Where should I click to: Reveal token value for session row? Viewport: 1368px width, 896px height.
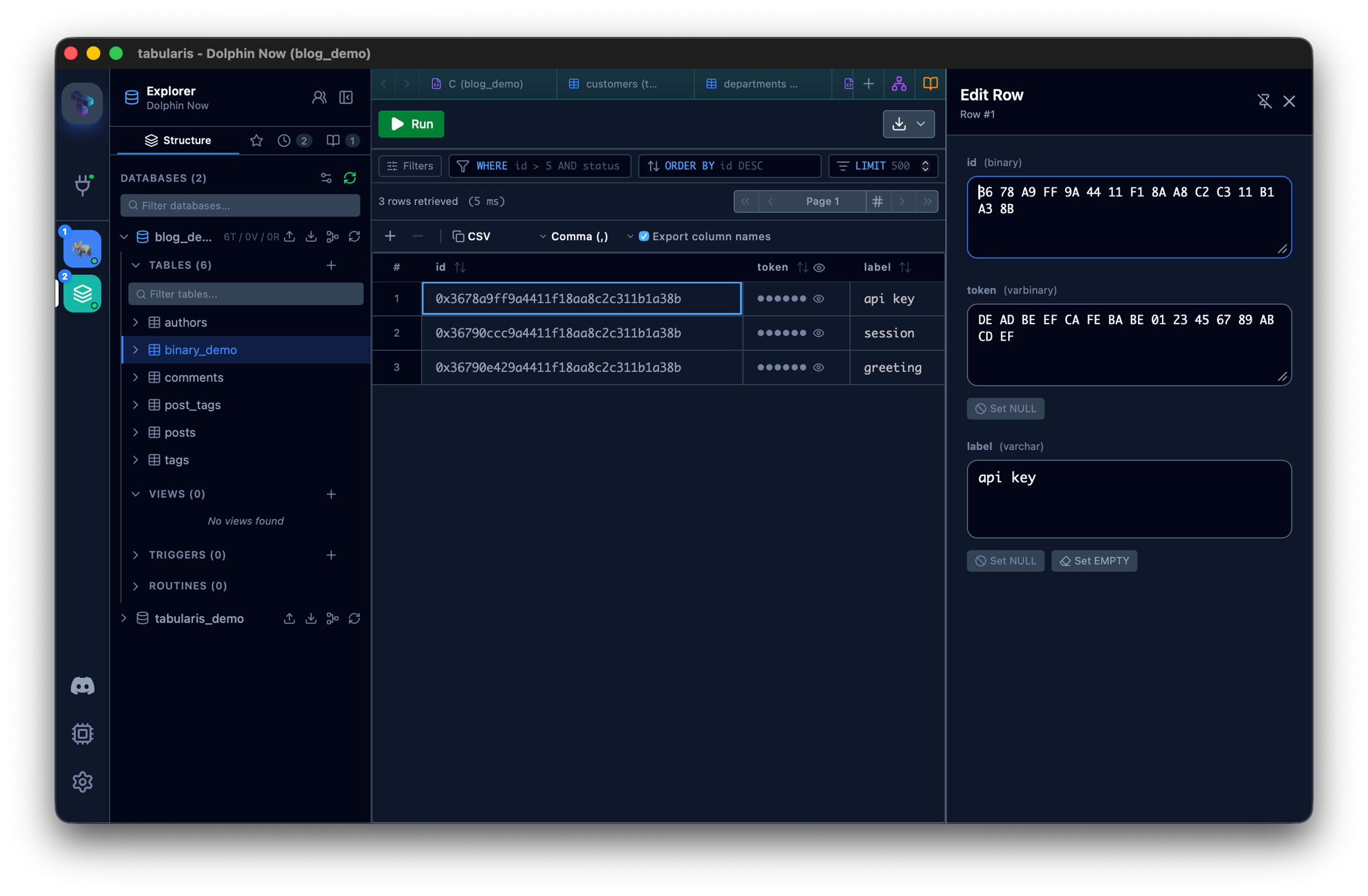[819, 333]
